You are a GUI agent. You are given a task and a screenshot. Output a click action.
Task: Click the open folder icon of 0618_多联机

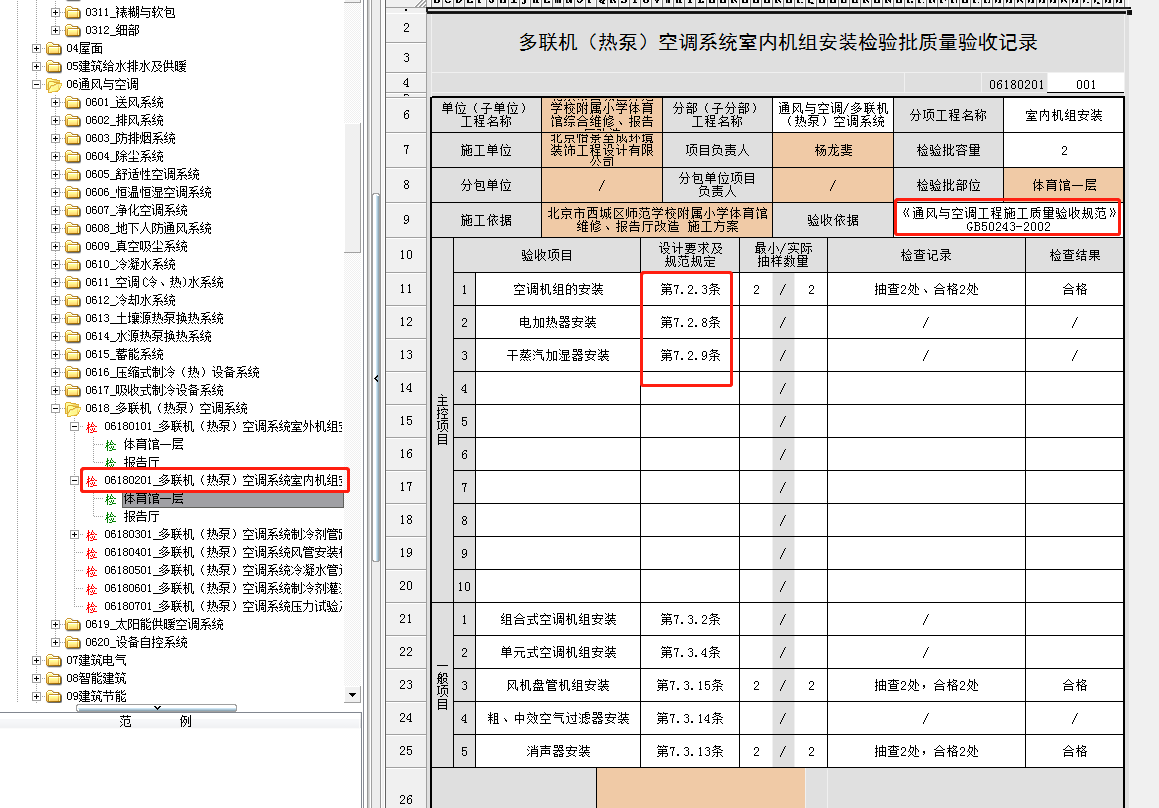[73, 409]
